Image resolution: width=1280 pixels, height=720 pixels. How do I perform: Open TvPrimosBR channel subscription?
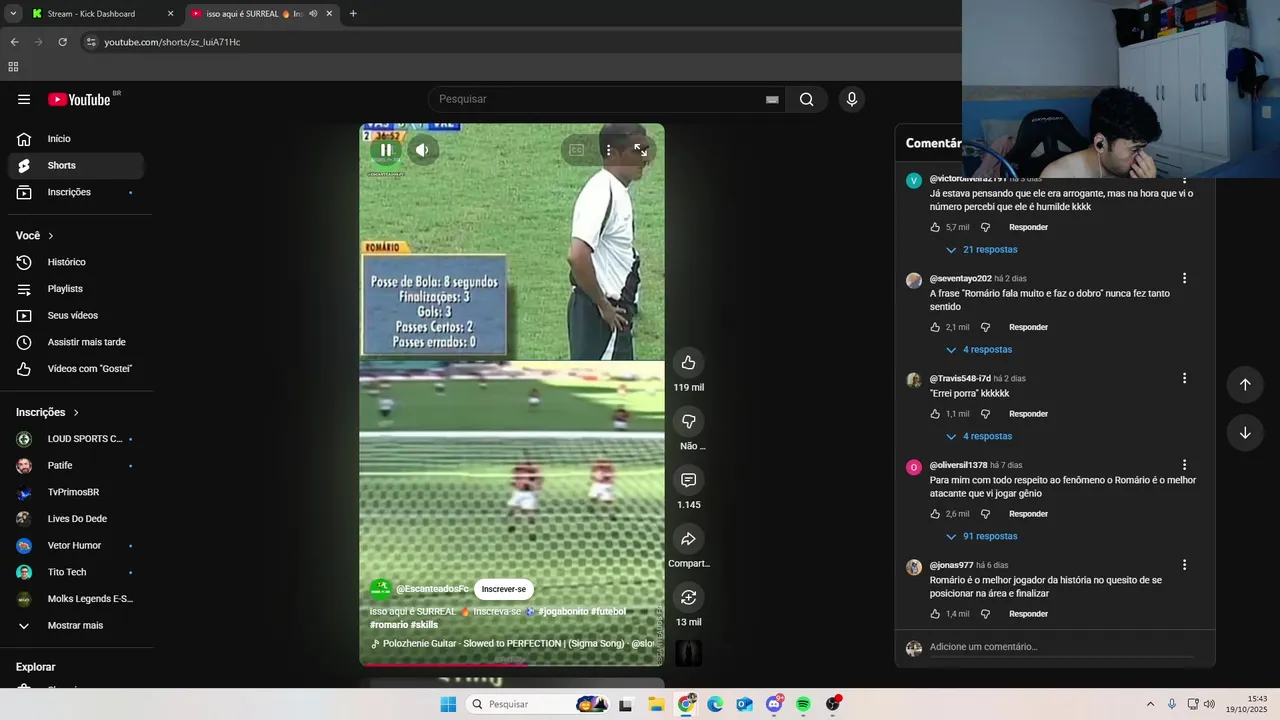tap(76, 492)
